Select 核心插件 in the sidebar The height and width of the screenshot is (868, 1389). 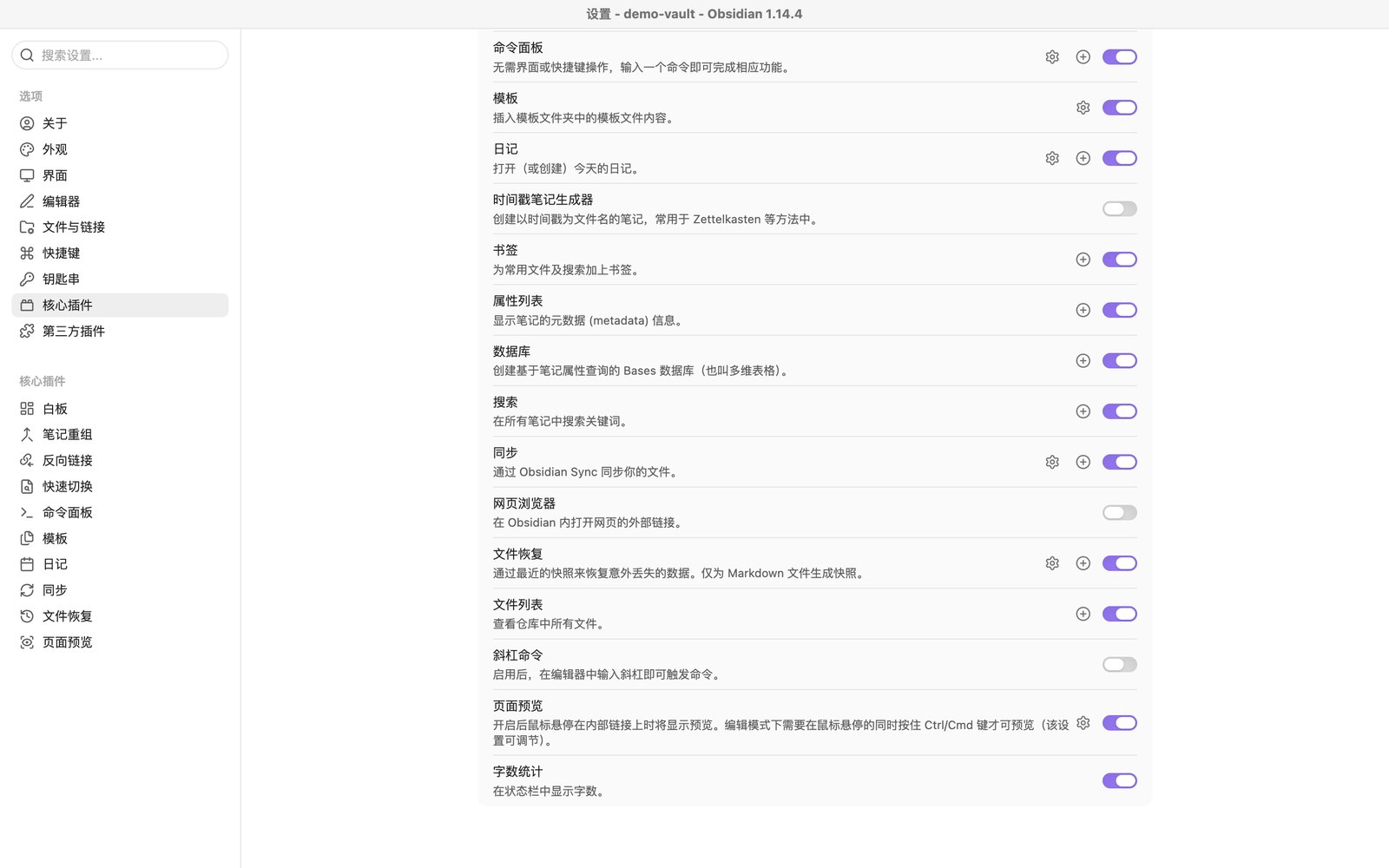pos(120,306)
